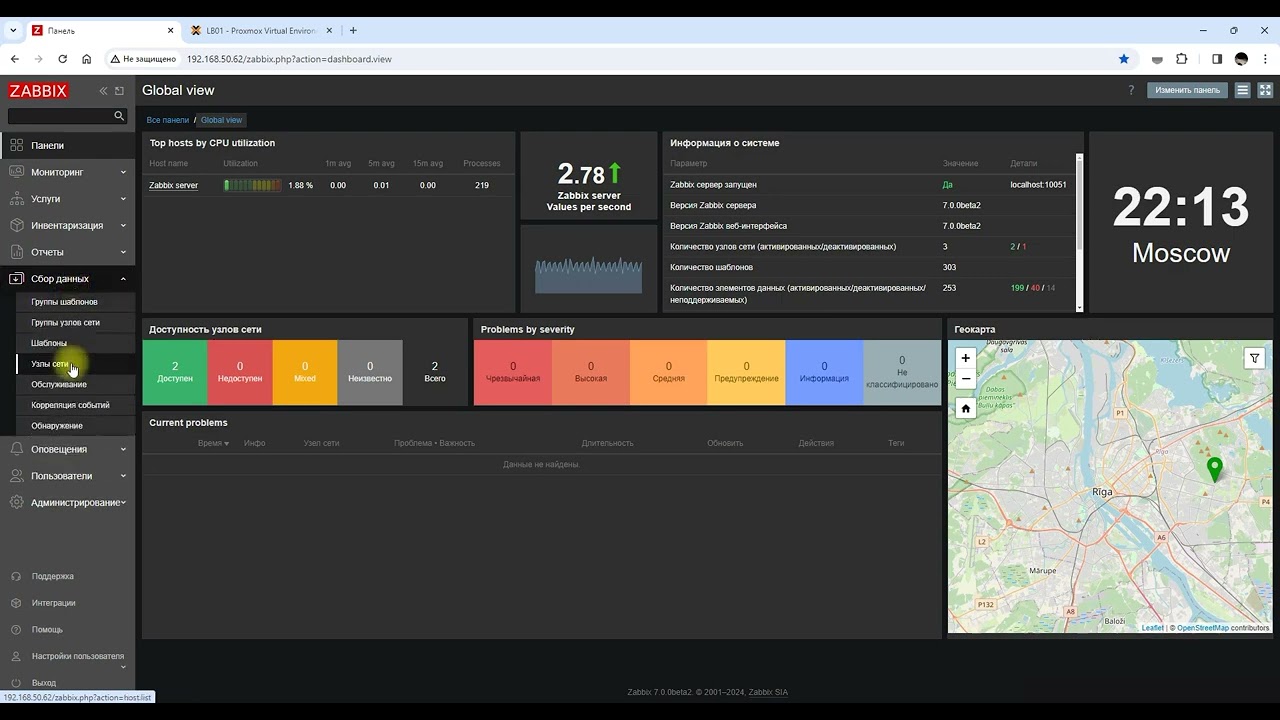Expand the Мониторинг menu chevron
The image size is (1280, 720).
123,172
